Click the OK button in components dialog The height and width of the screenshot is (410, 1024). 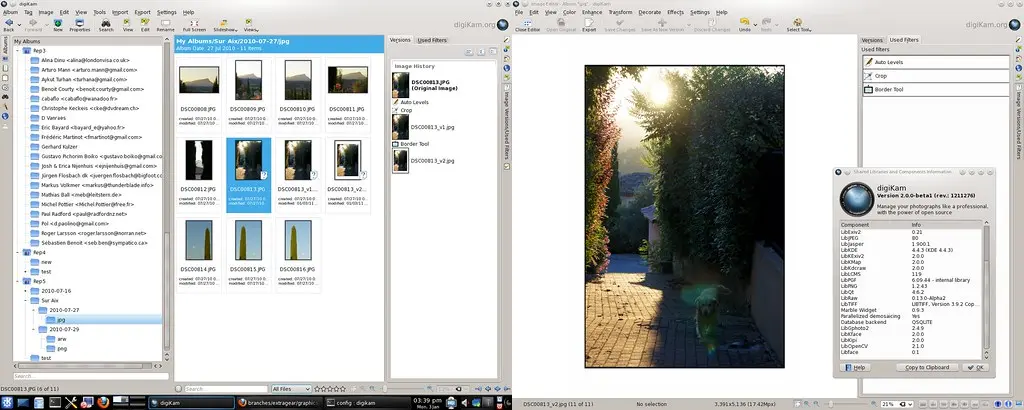974,368
